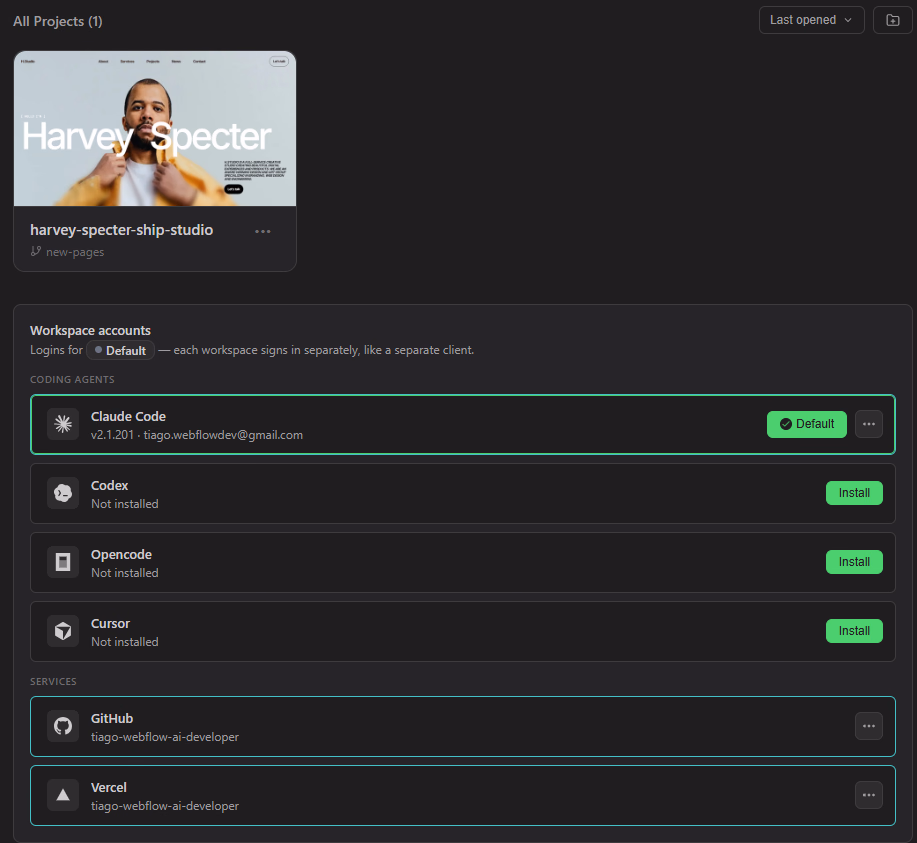Click the Claude Code title text
The width and height of the screenshot is (917, 843).
(x=128, y=417)
